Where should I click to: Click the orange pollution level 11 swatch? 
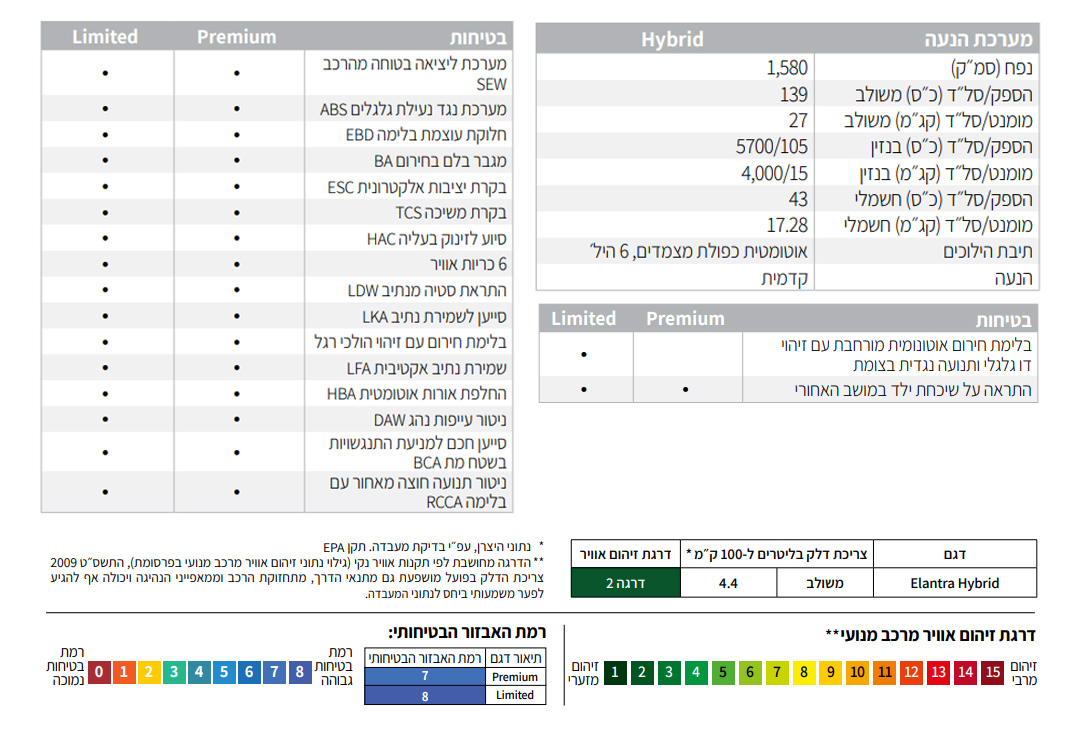[884, 672]
